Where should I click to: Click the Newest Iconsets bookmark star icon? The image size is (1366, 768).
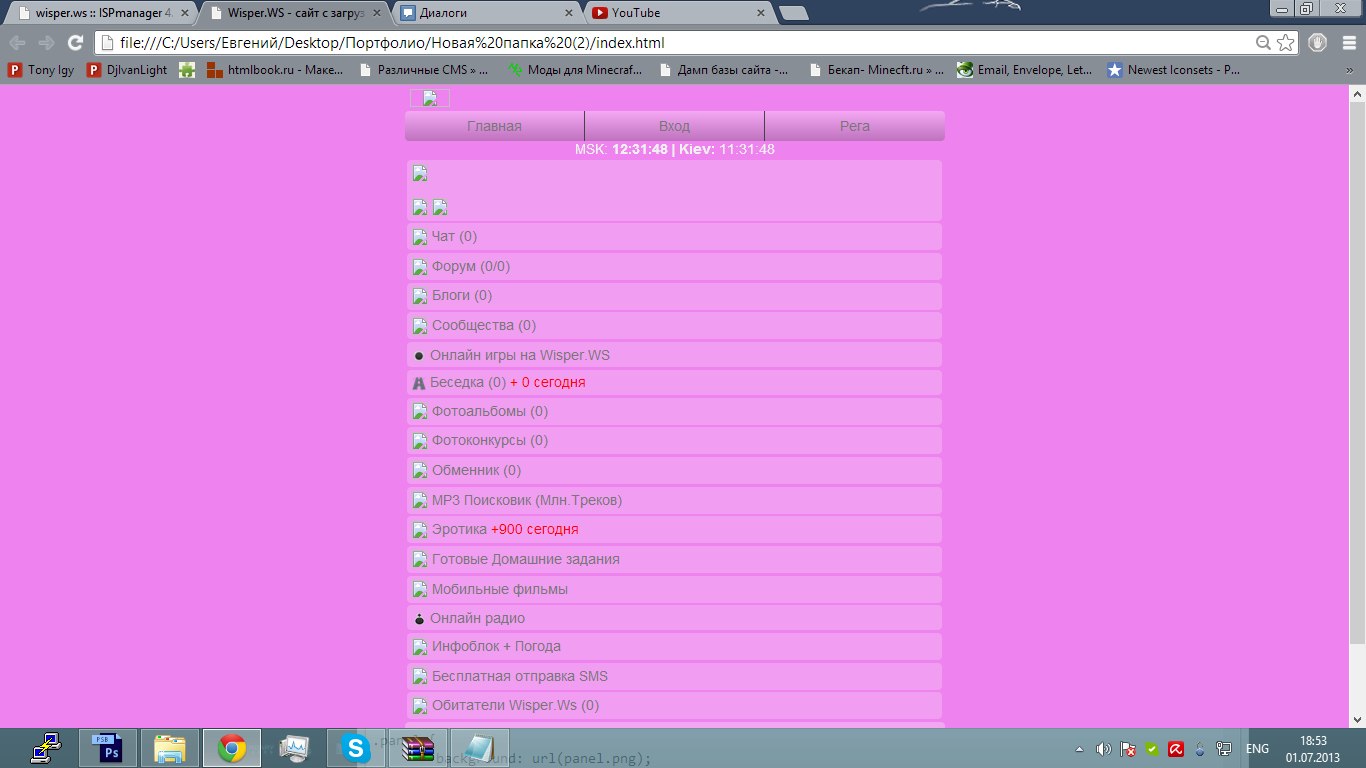click(x=1115, y=70)
